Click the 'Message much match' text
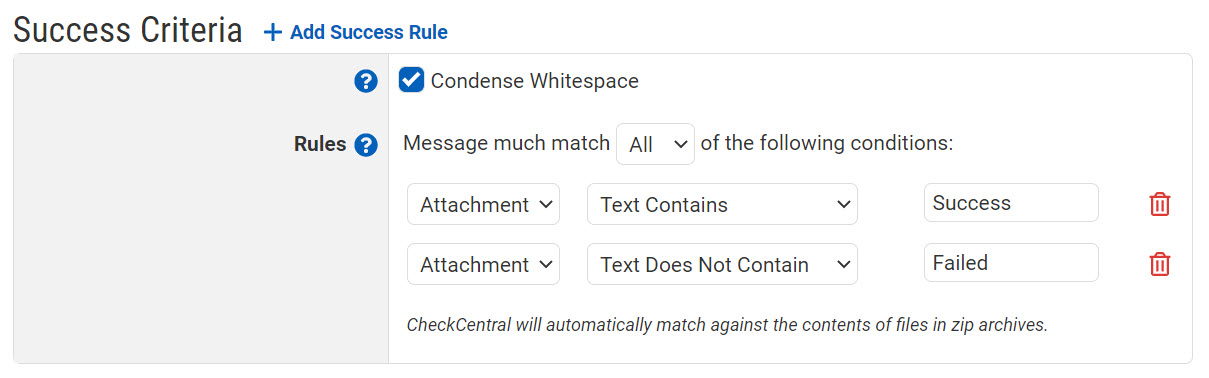The height and width of the screenshot is (378, 1209). pyautogui.click(x=506, y=143)
